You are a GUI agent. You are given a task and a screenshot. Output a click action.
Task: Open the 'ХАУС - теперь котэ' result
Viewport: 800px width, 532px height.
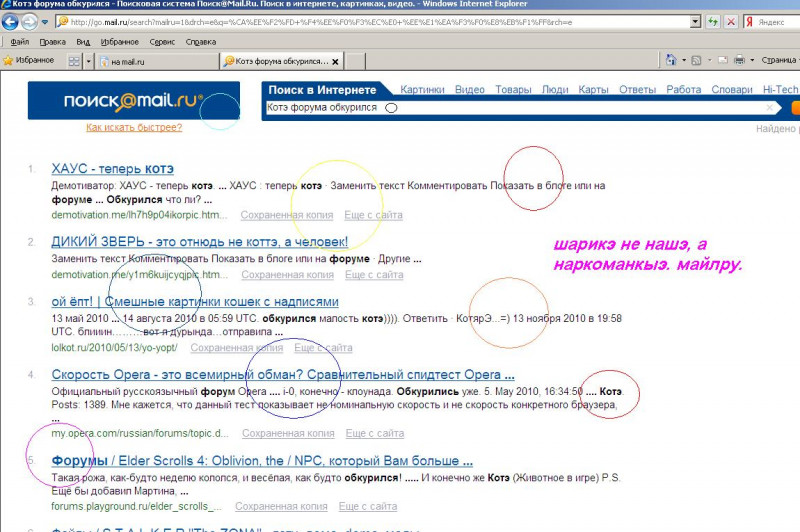point(112,169)
